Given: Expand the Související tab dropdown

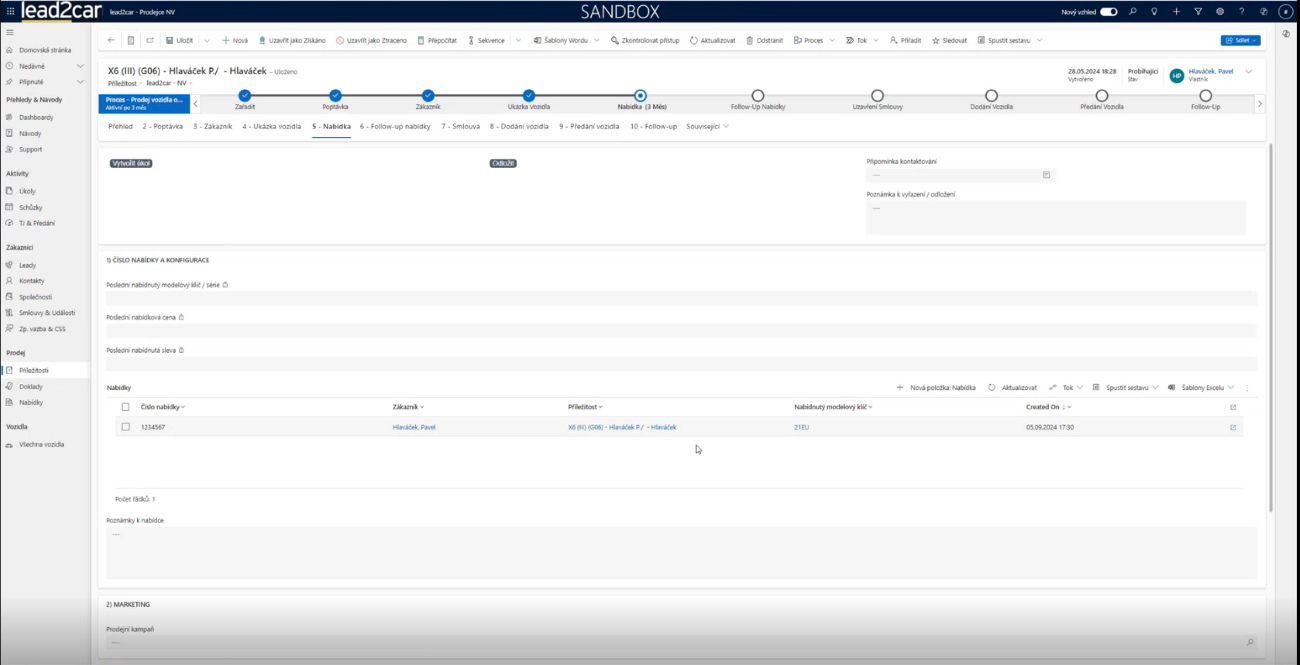Looking at the screenshot, I should (x=707, y=127).
